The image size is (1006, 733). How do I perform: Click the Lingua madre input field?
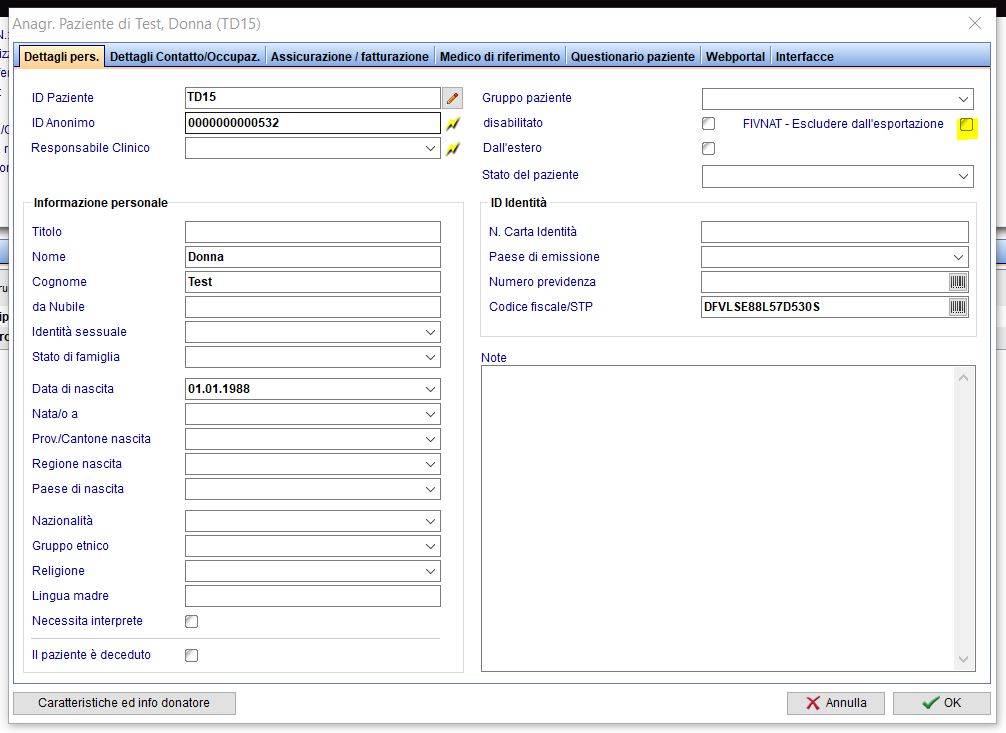[x=312, y=596]
